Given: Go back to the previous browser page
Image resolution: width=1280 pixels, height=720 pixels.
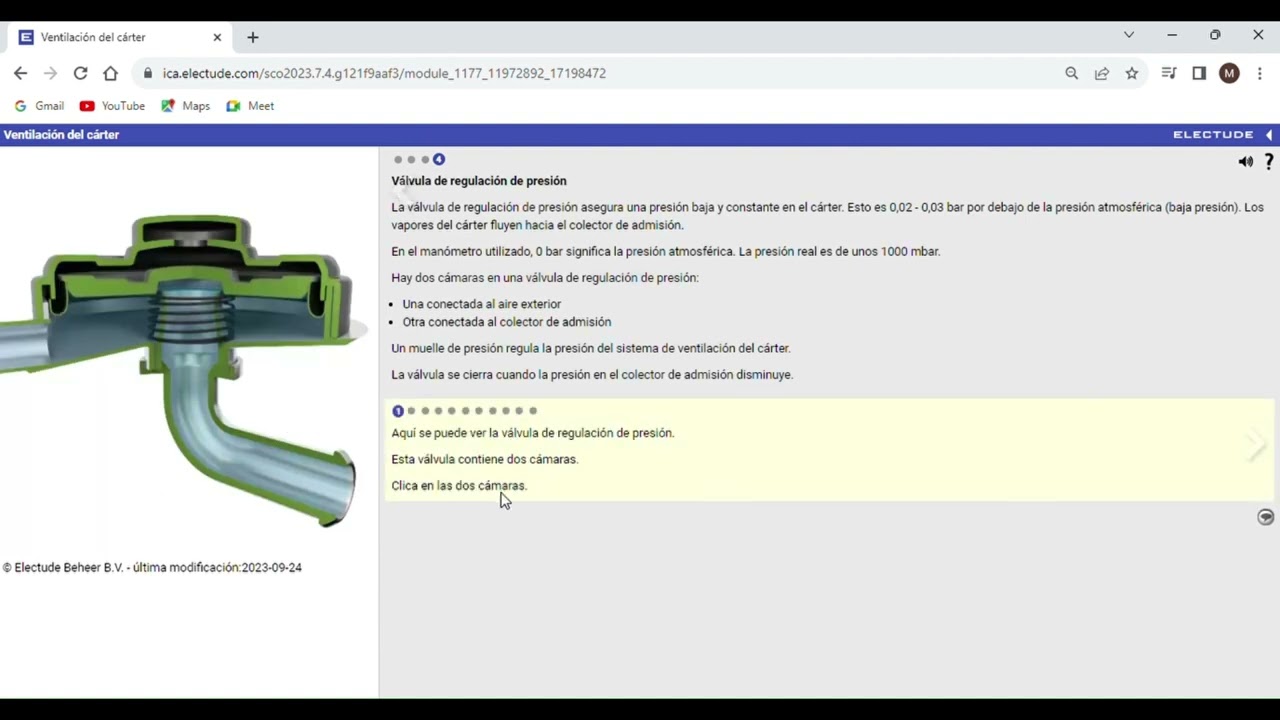Looking at the screenshot, I should [x=20, y=73].
